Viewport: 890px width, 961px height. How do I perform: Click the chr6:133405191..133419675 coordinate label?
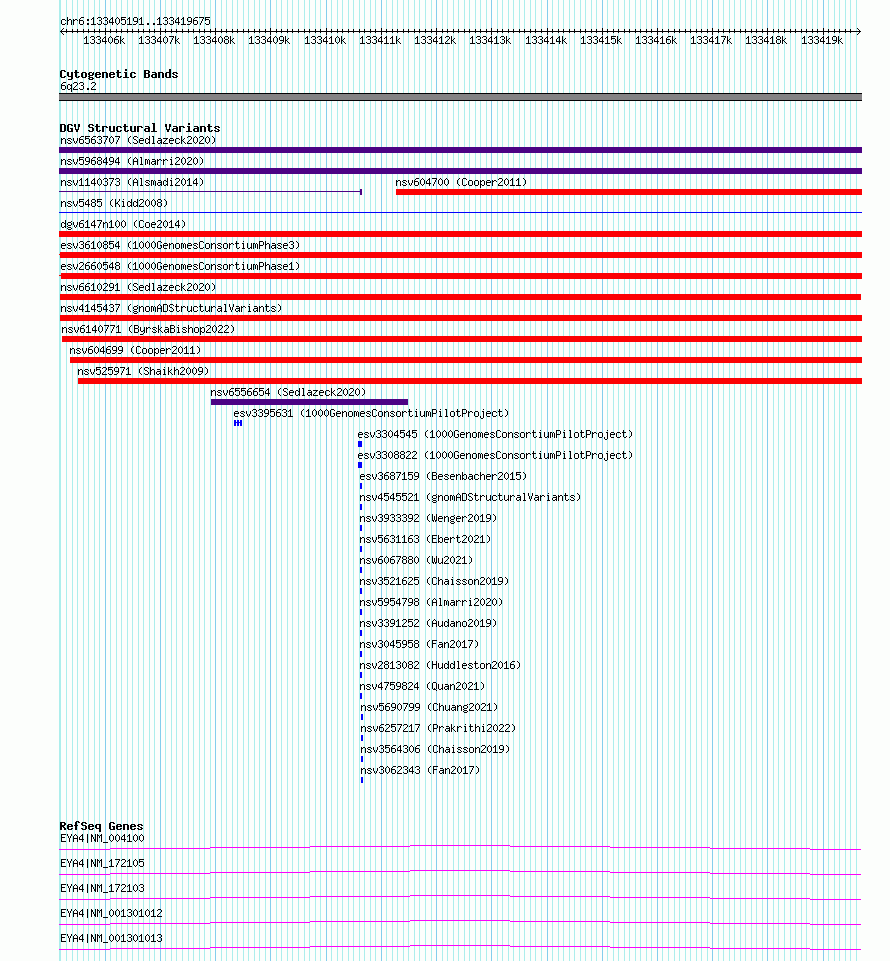coord(135,21)
